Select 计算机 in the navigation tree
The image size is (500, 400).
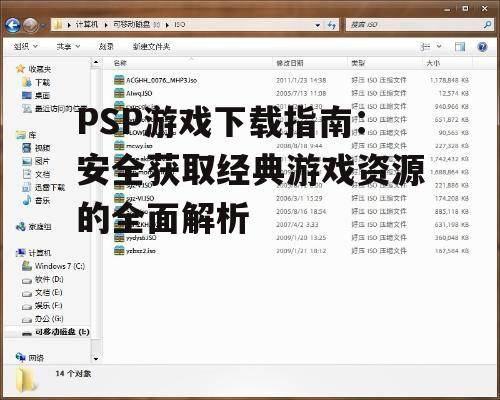coord(40,253)
